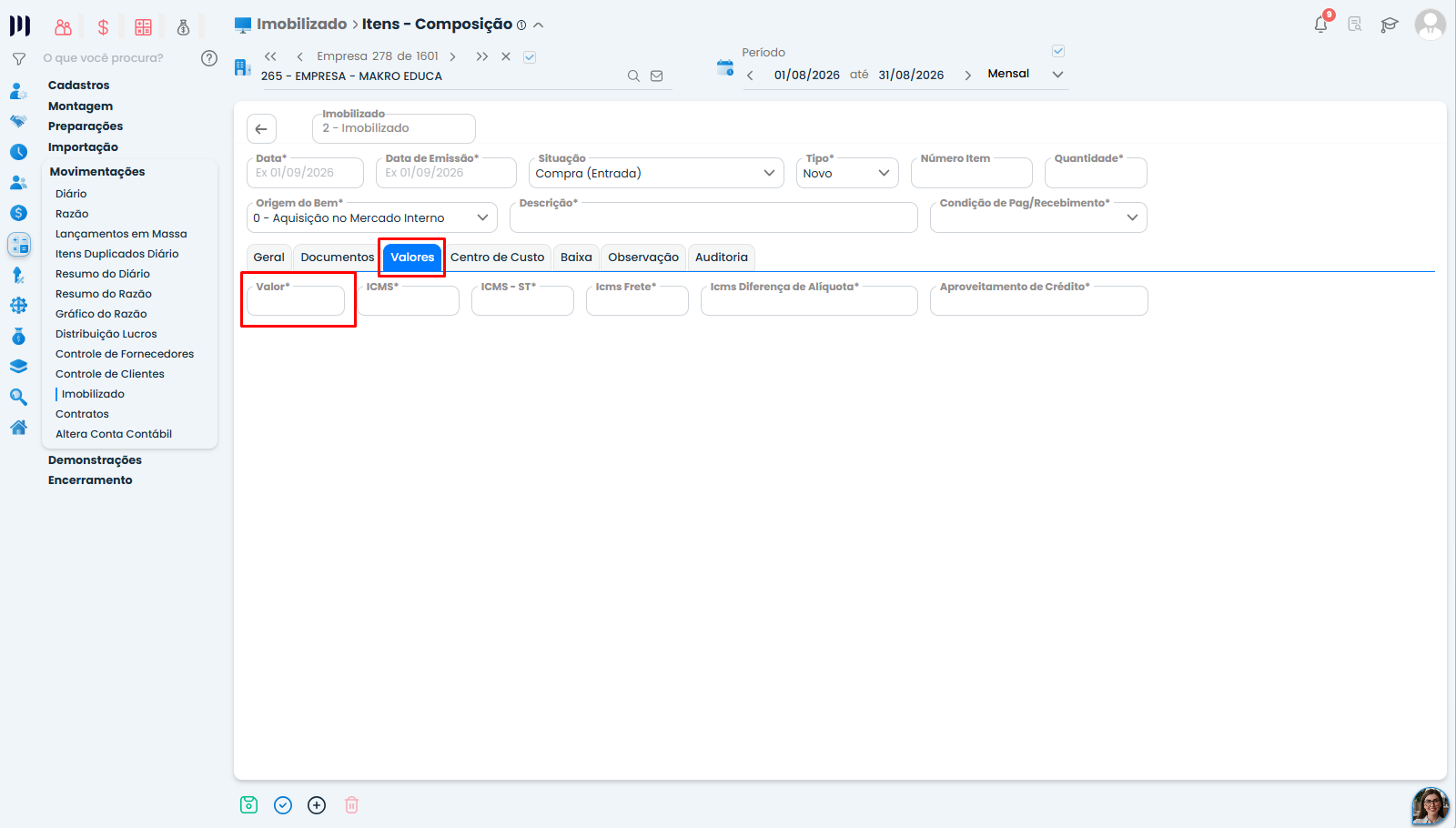Click the red trash delete icon
The height and width of the screenshot is (828, 1456).
click(x=352, y=805)
